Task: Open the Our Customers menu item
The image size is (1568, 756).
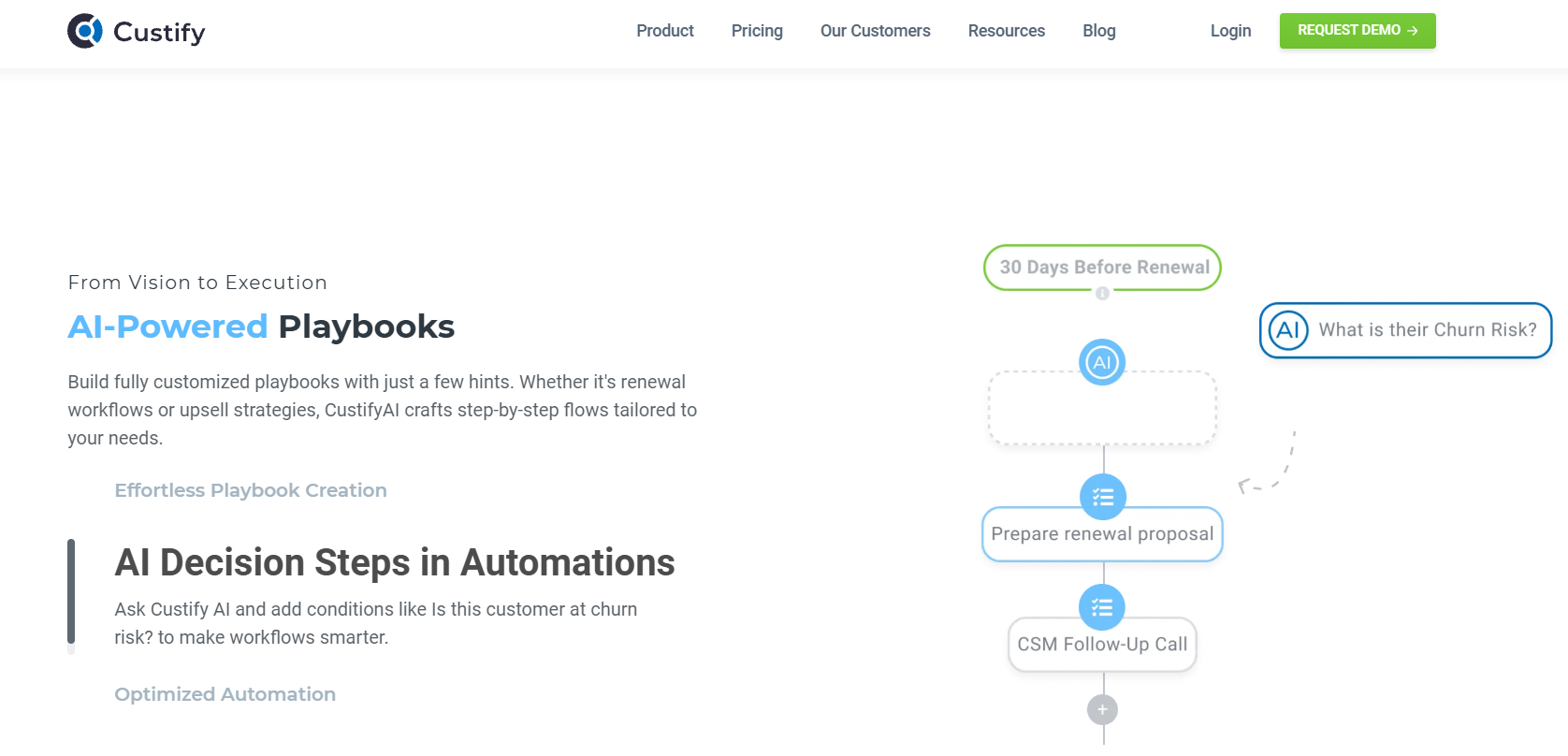Action: click(x=876, y=31)
